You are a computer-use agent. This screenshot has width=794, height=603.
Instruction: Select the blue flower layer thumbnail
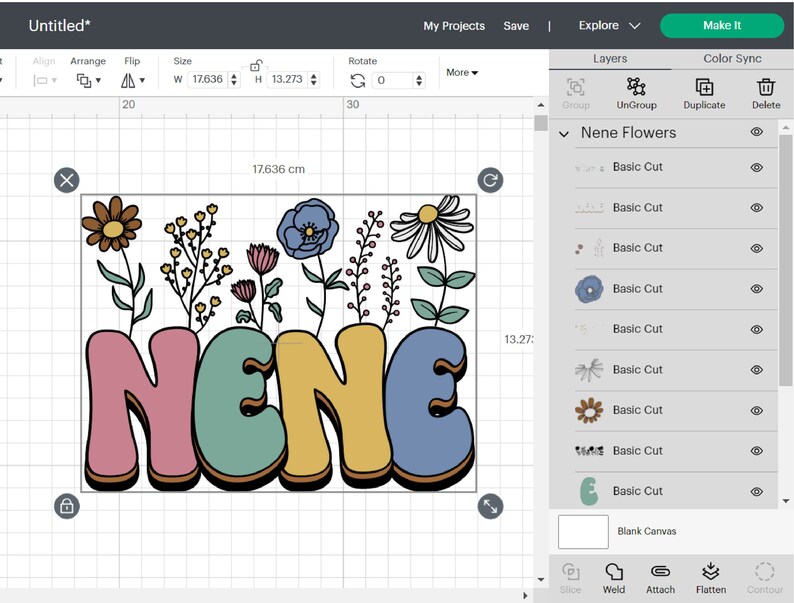click(589, 289)
